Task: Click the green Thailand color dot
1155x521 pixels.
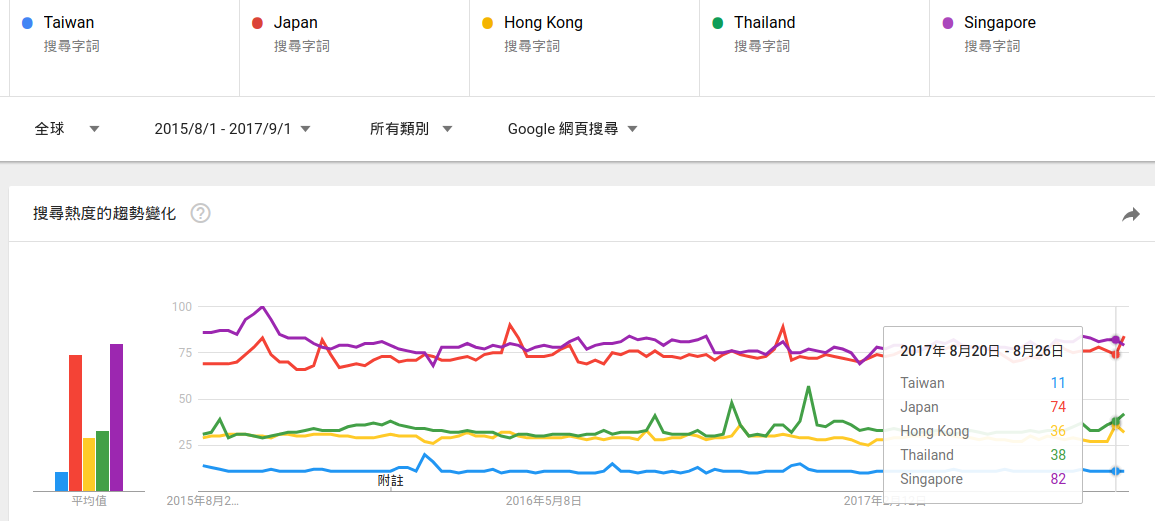Action: pos(717,23)
